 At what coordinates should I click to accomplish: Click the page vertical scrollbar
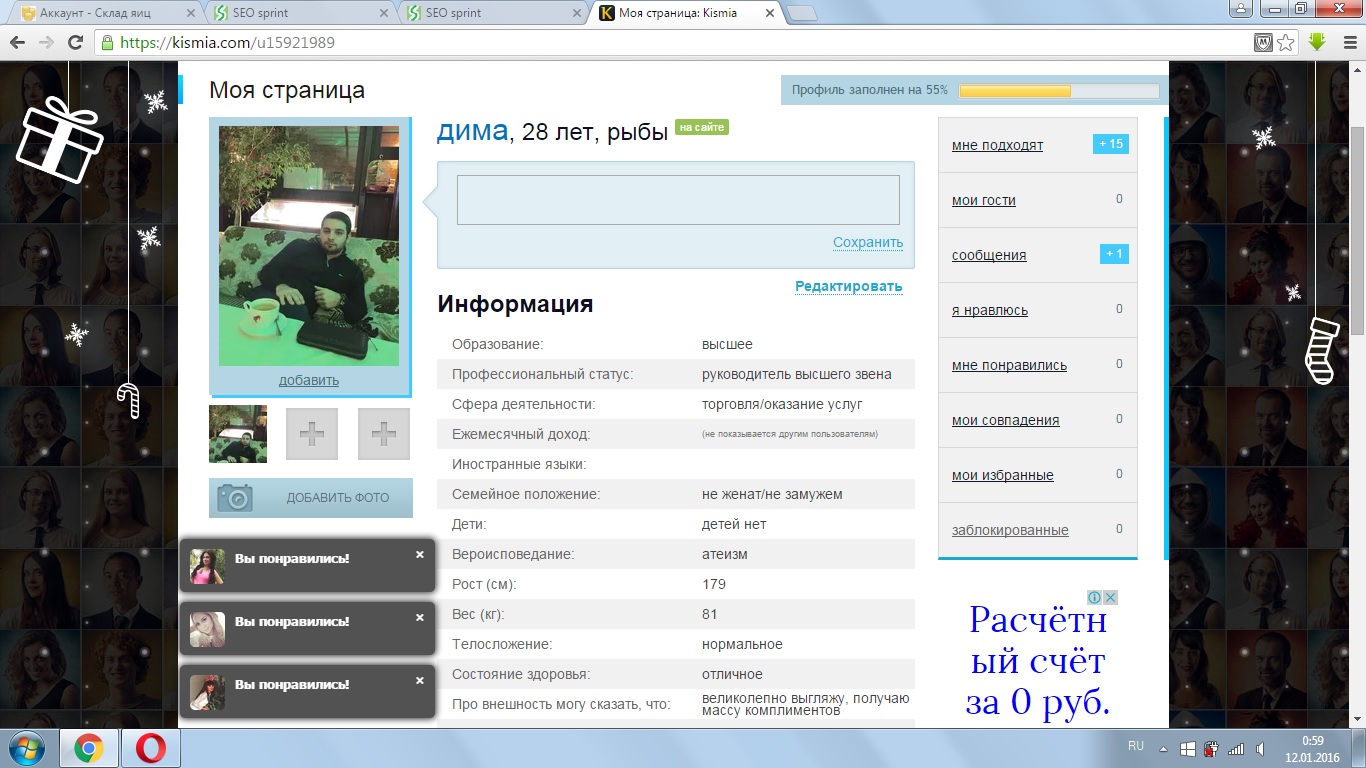(x=1357, y=230)
